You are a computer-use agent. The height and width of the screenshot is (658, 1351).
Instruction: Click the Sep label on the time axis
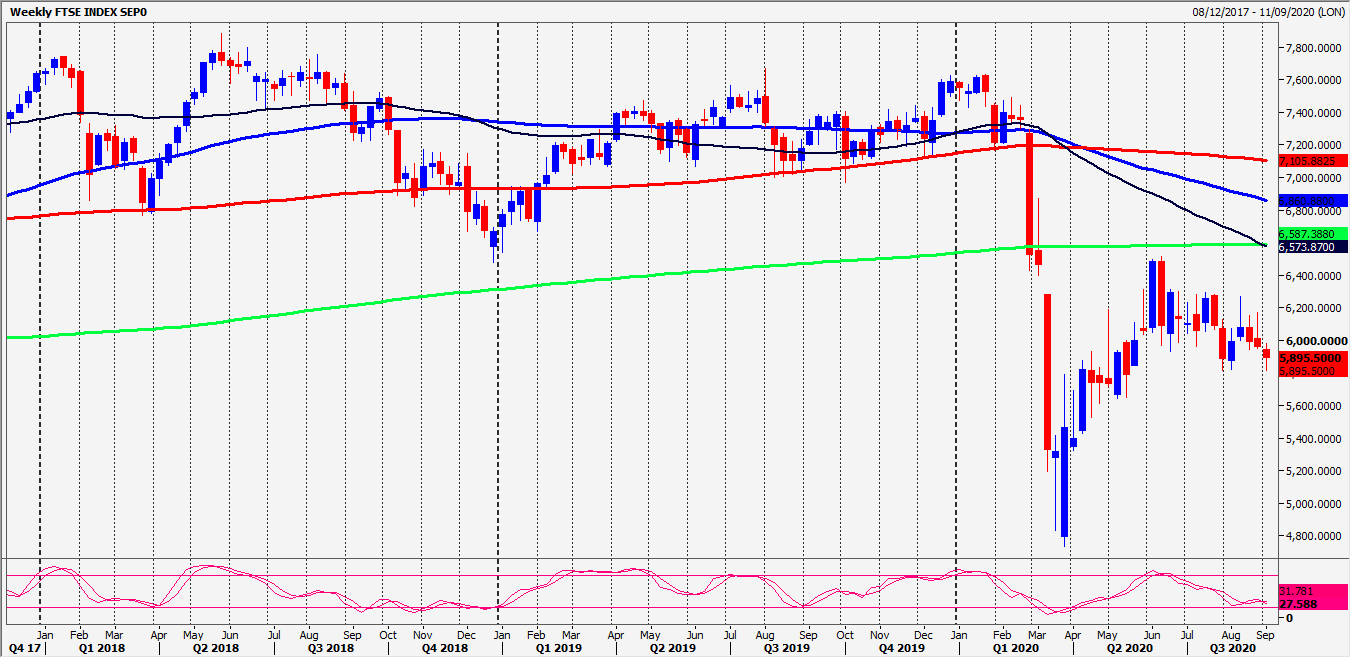coord(1264,634)
